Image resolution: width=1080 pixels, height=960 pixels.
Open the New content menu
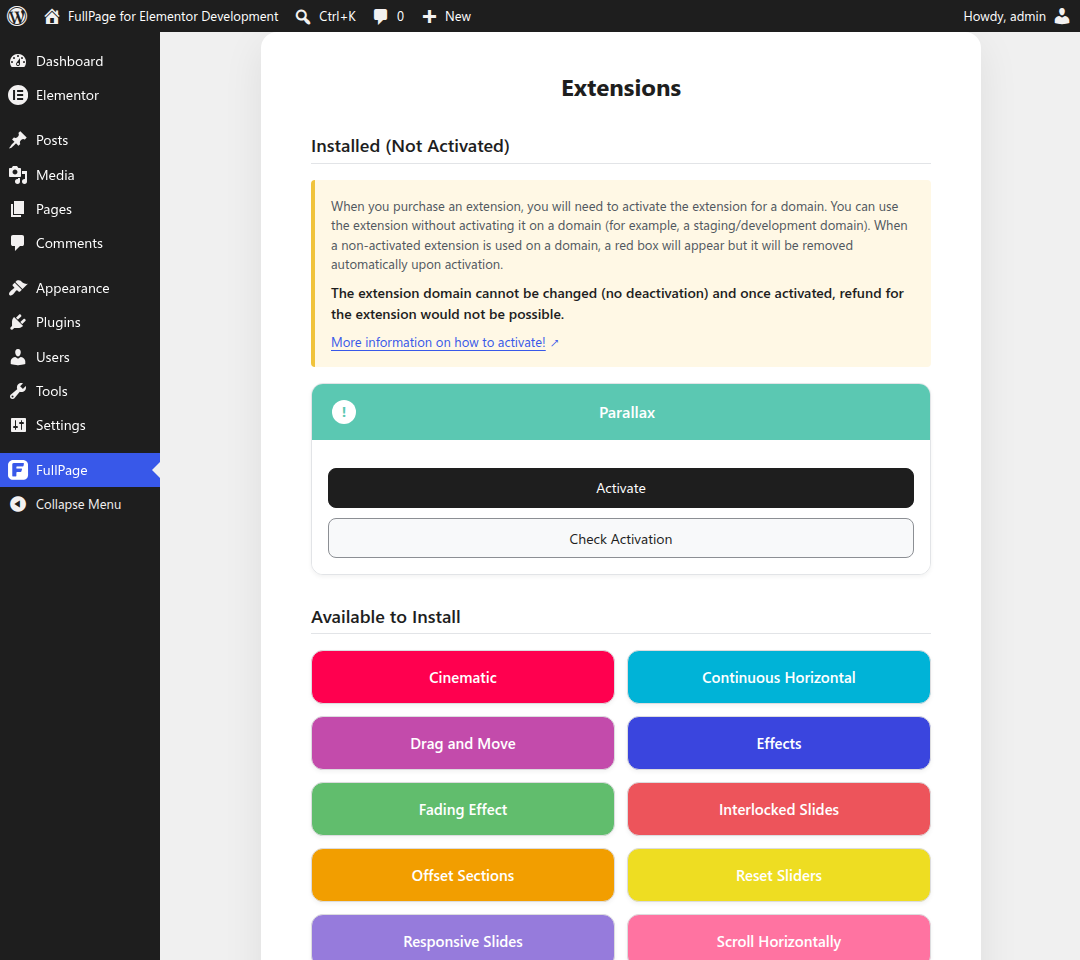point(446,17)
